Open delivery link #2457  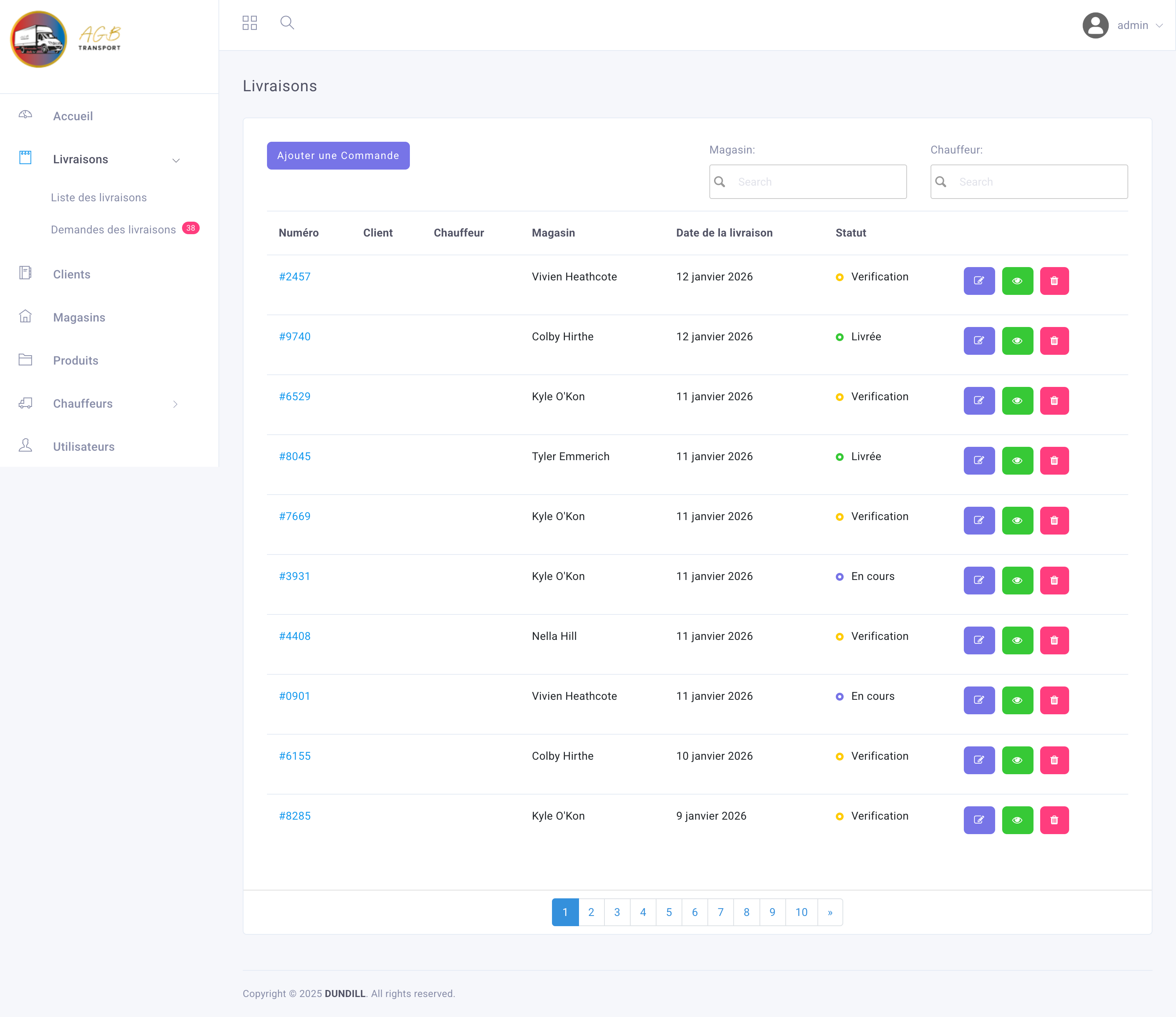tap(294, 276)
